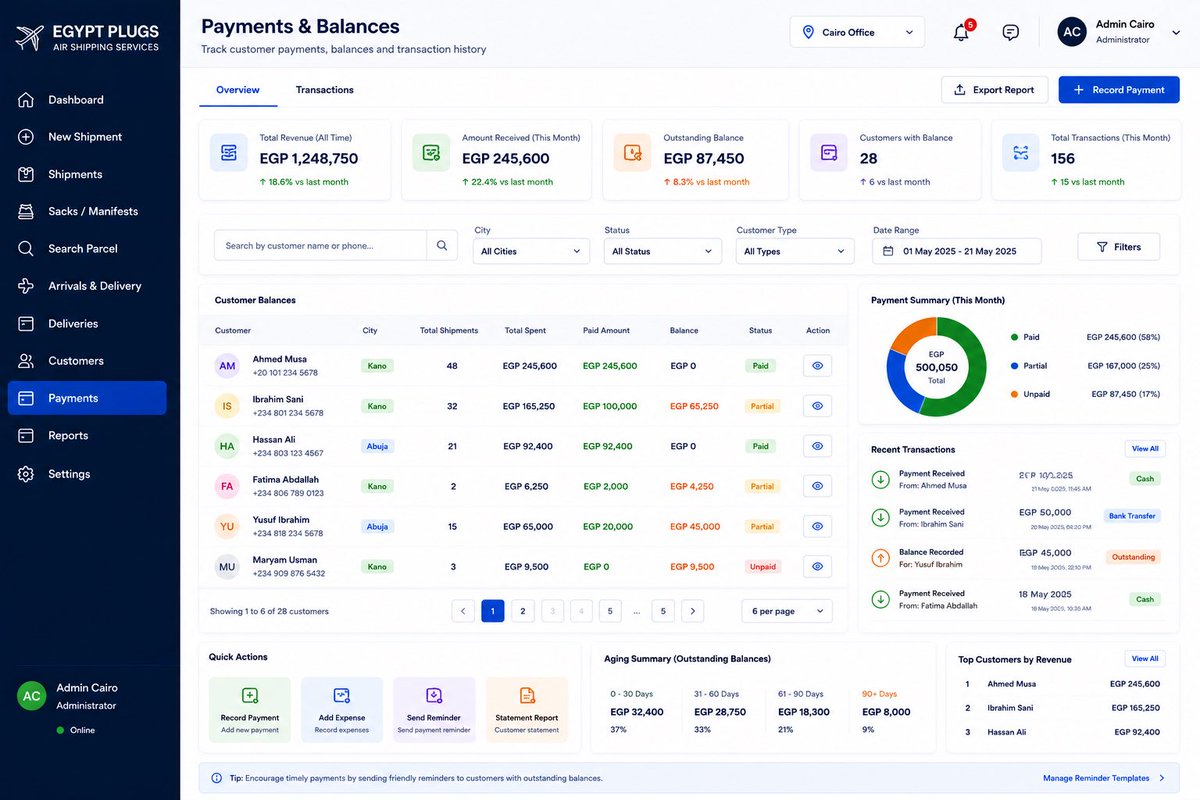Click the Add Expense quick action
Screen dimensions: 1200x800
pyautogui.click(x=342, y=710)
